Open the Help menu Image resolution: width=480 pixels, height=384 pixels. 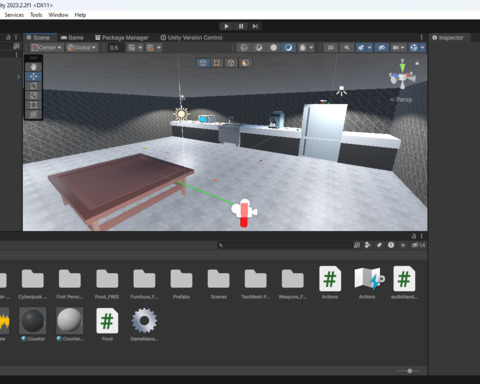80,15
